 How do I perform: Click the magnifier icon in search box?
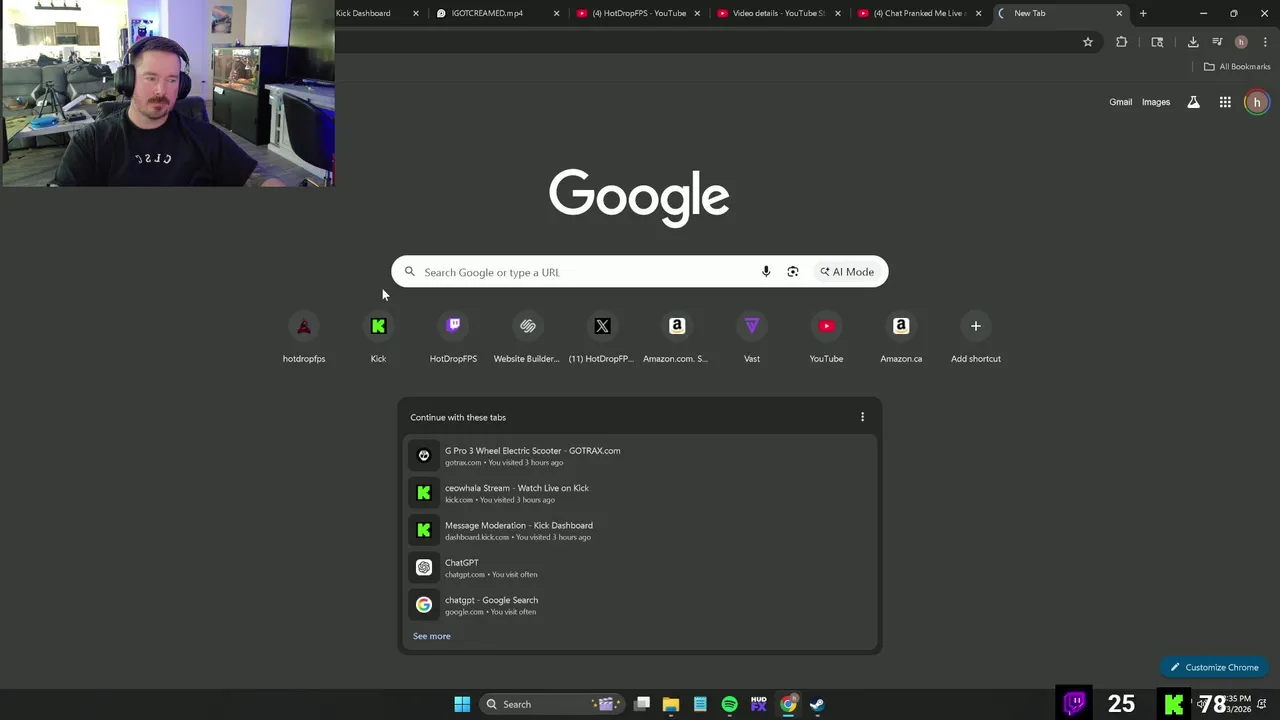(x=410, y=272)
